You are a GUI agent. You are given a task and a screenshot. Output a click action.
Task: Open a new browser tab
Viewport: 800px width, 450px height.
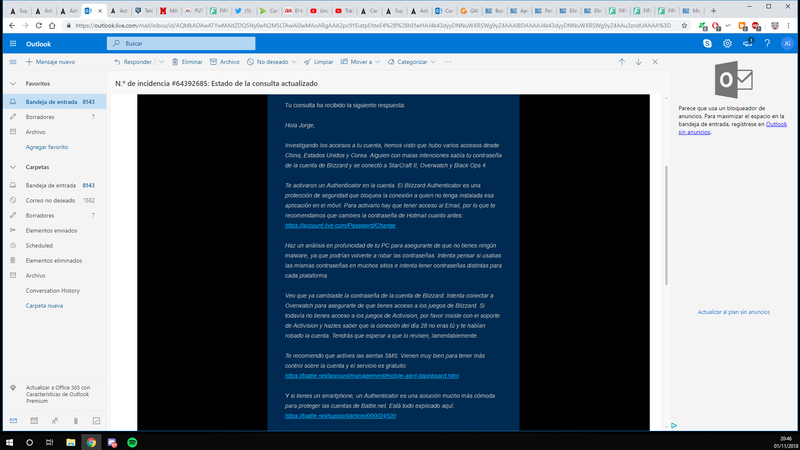point(713,10)
